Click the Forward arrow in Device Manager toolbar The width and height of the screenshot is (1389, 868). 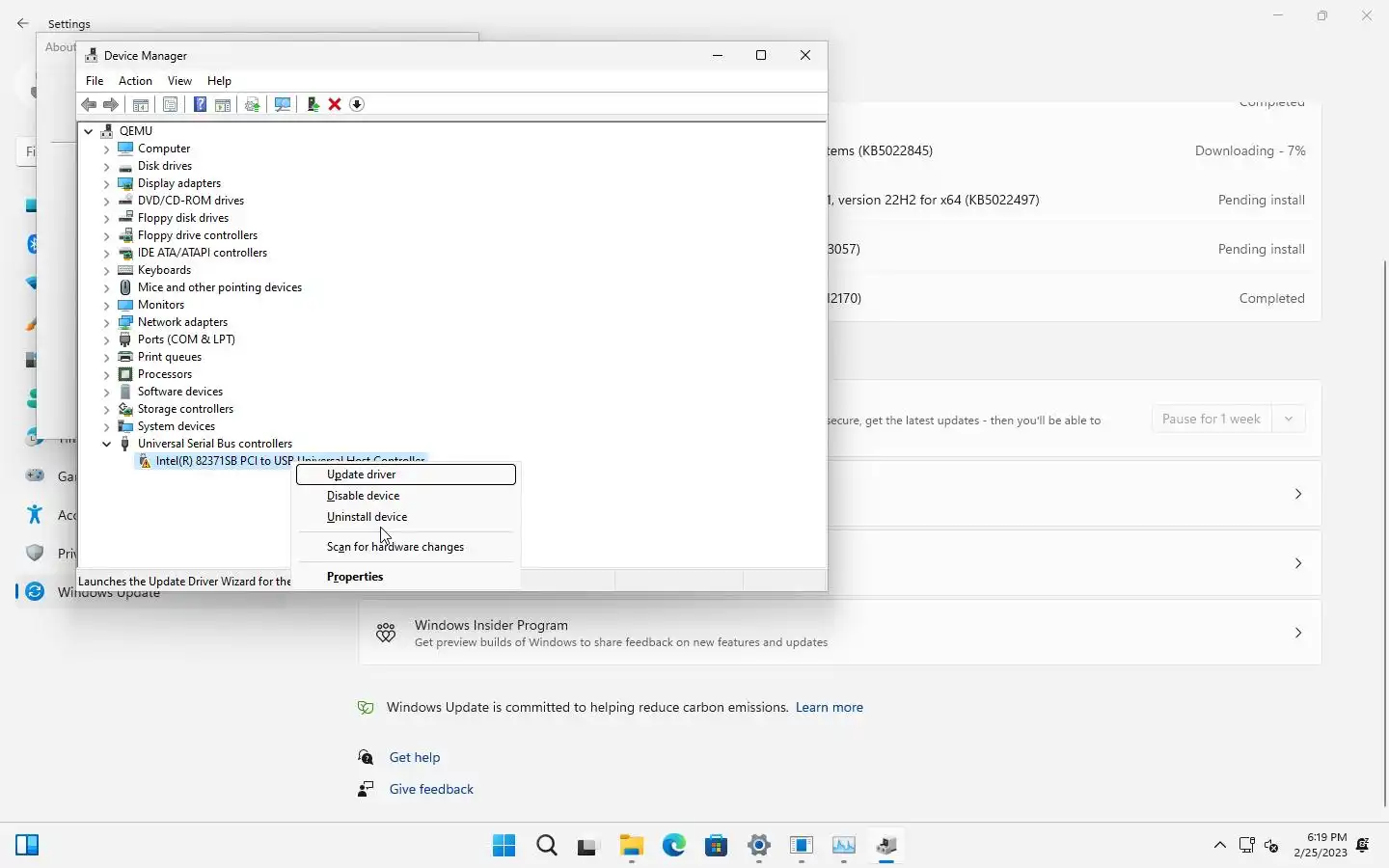(111, 104)
